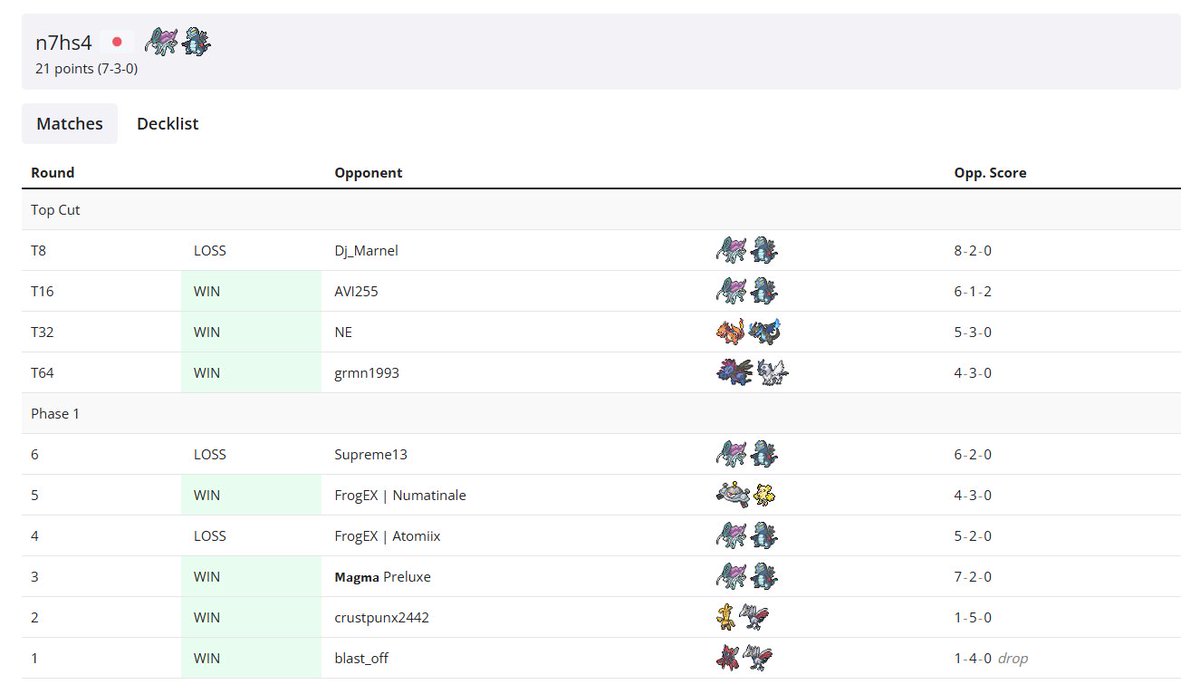Click the red deck icon in blast_off row
The width and height of the screenshot is (1200, 694).
[728, 658]
